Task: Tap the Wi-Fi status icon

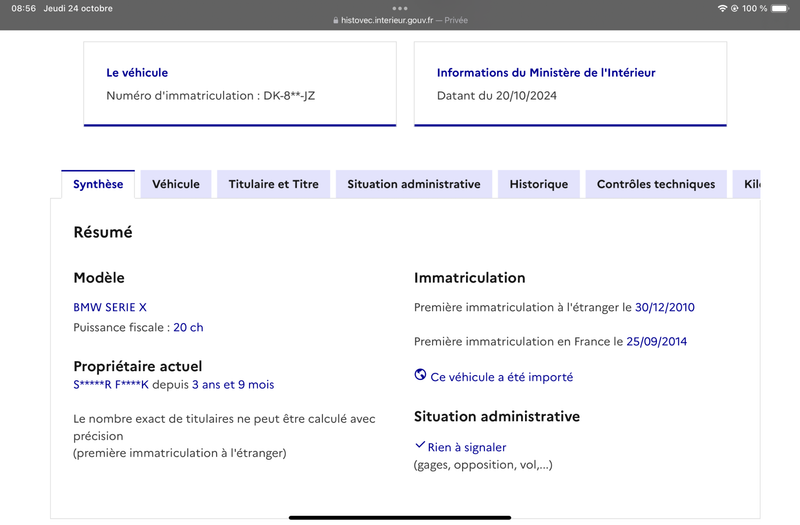Action: point(722,8)
